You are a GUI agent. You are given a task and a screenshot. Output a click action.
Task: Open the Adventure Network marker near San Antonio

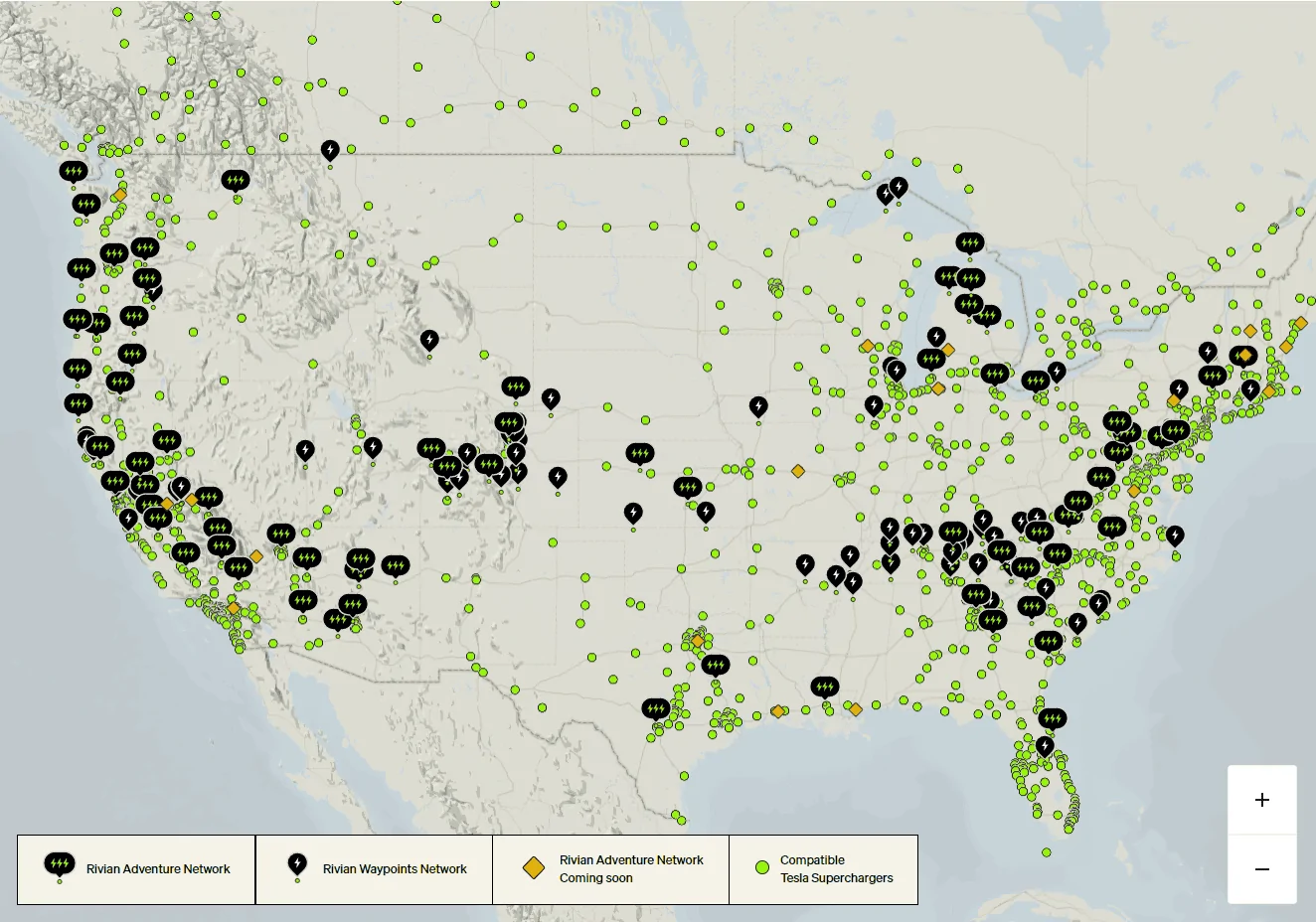(x=655, y=709)
